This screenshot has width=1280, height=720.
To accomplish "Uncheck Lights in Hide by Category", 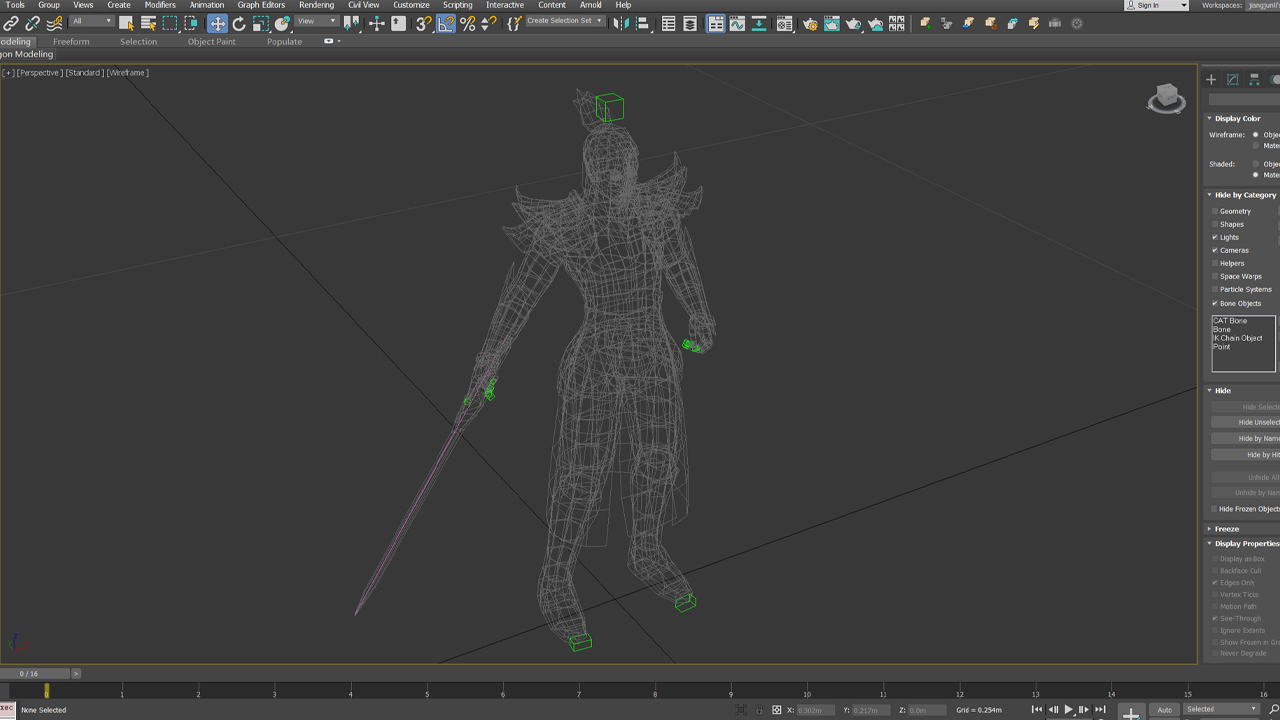I will click(x=1216, y=237).
